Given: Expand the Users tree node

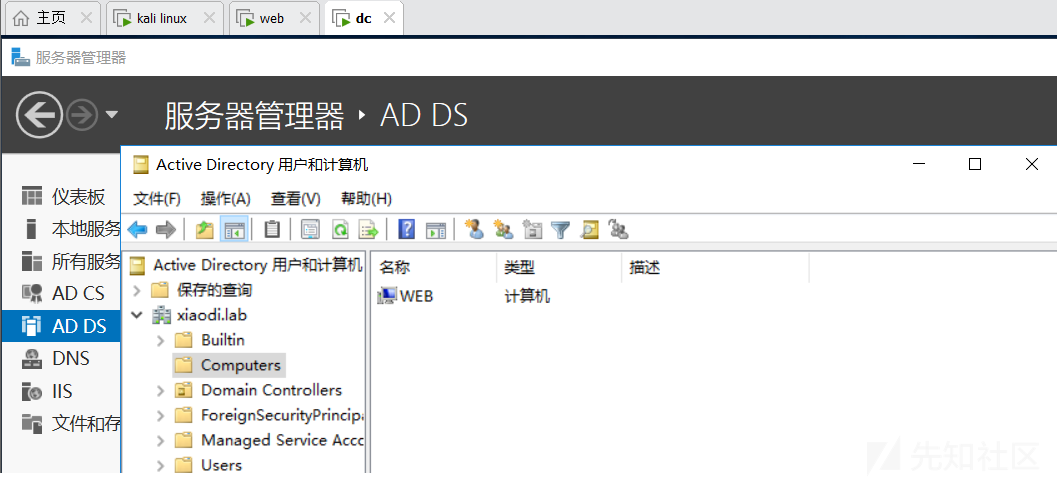Looking at the screenshot, I should 160,465.
